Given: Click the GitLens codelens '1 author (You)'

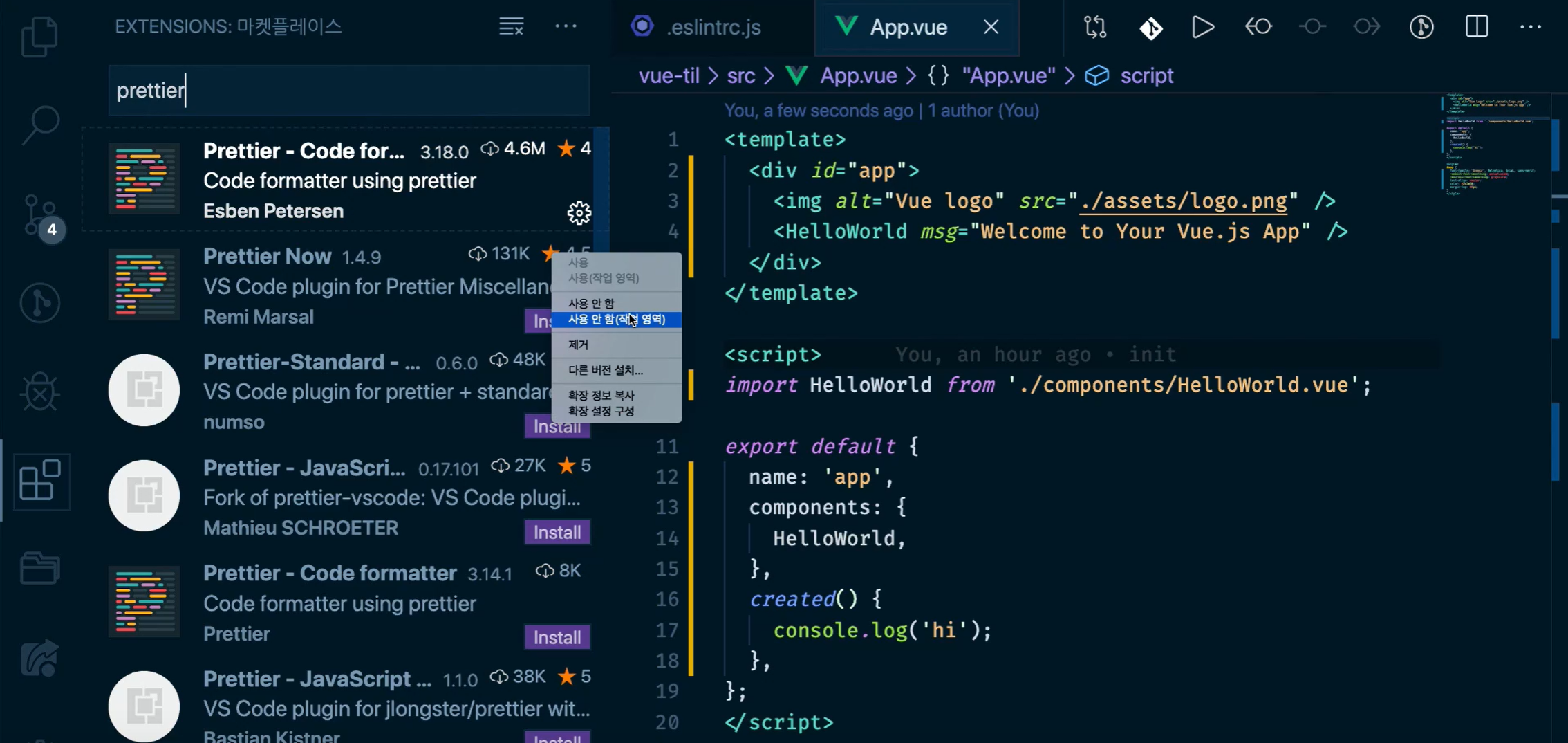Looking at the screenshot, I should [983, 111].
